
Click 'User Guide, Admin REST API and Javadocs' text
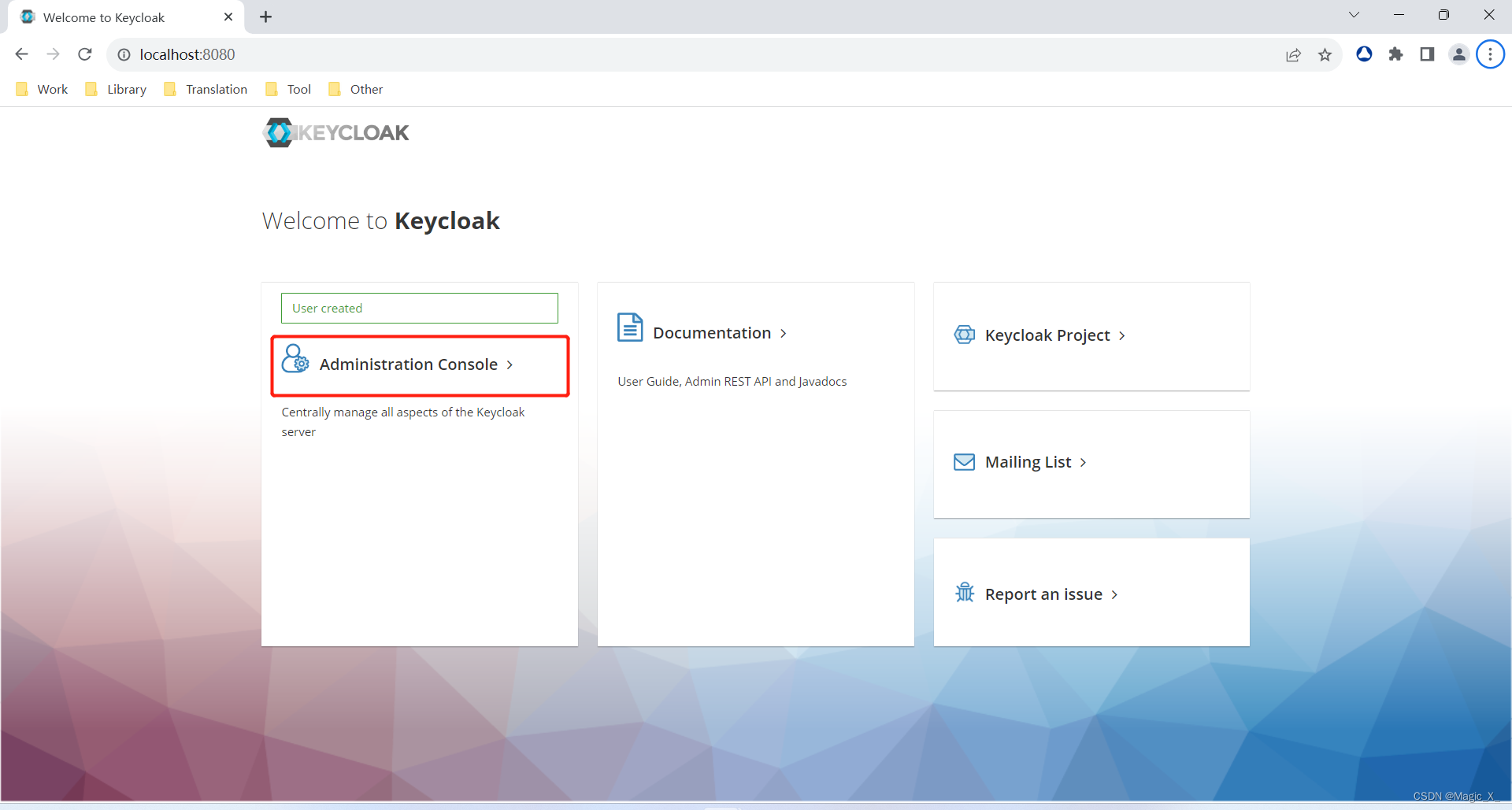pos(732,382)
